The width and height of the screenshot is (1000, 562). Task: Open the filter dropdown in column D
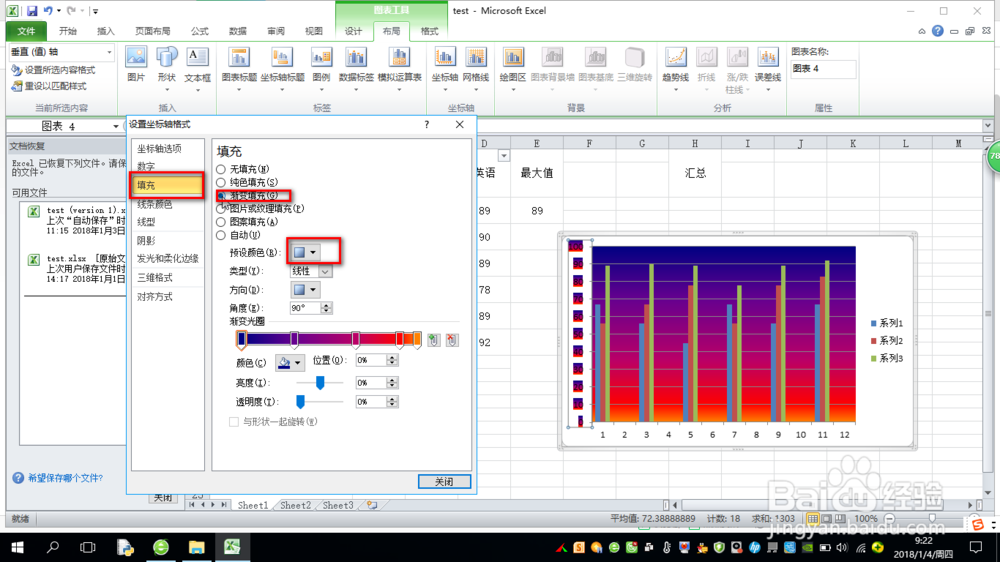point(504,156)
